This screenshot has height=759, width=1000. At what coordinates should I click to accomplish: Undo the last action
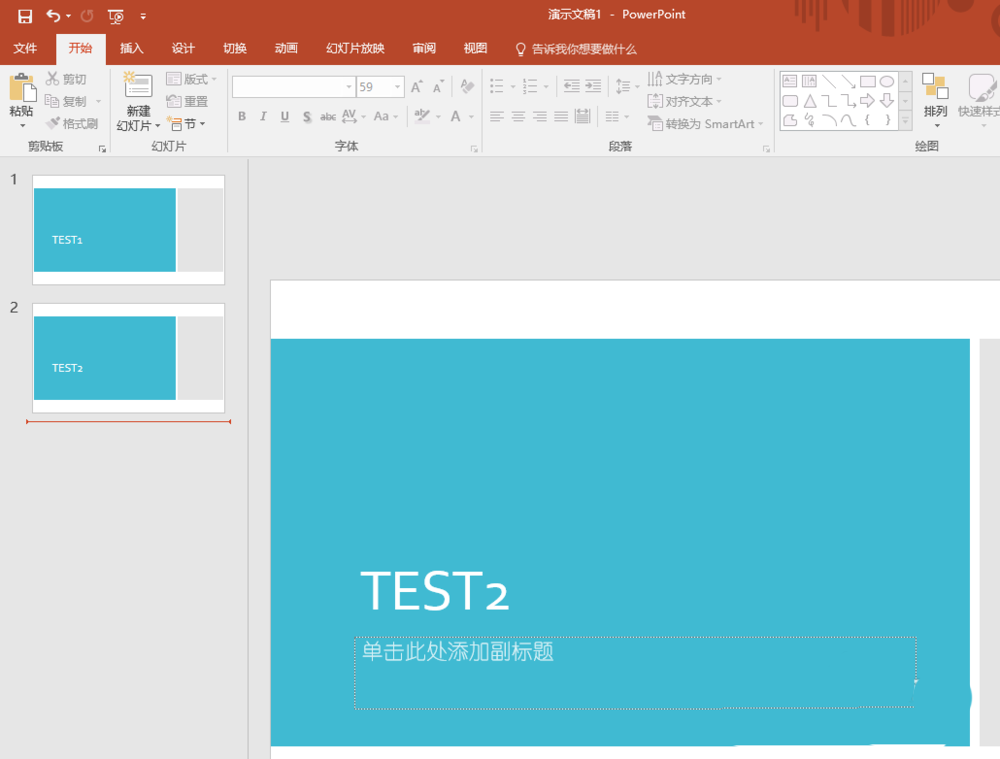point(54,16)
